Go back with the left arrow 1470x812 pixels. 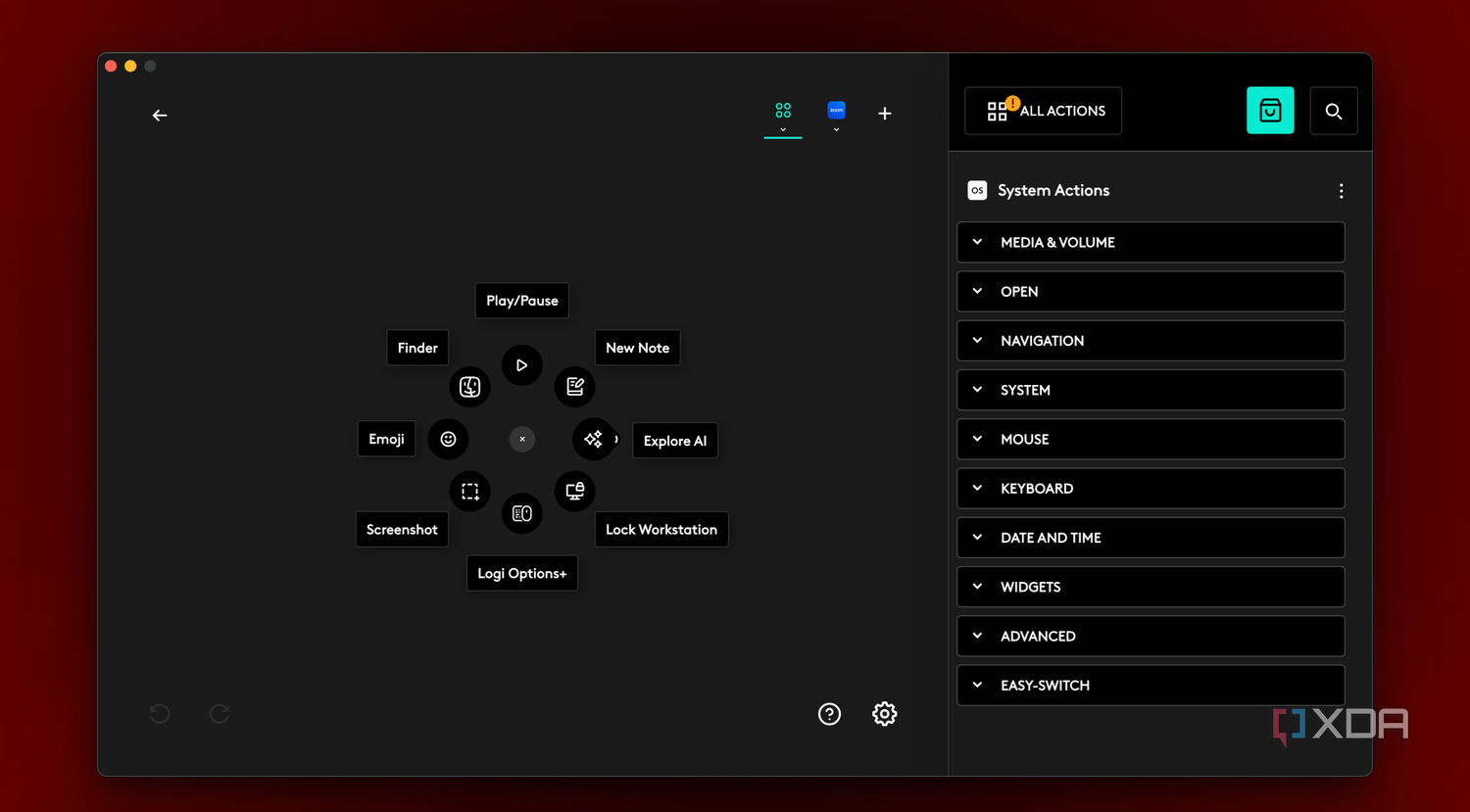click(x=160, y=116)
